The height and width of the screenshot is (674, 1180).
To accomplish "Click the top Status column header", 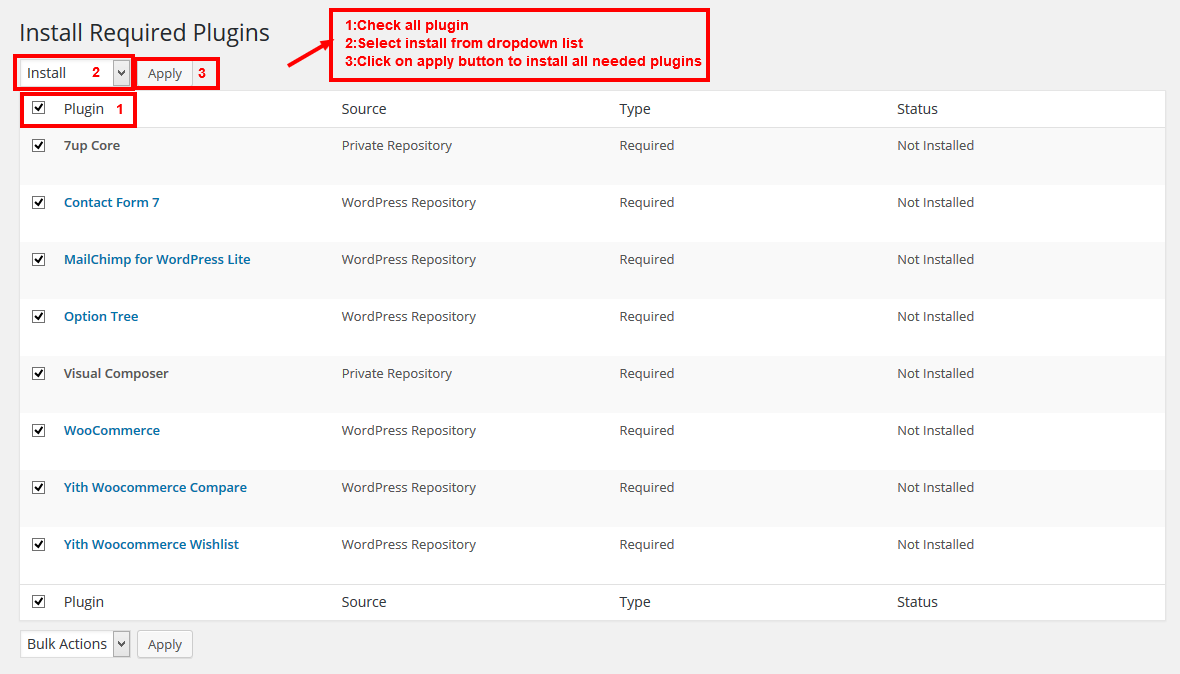I will point(917,109).
